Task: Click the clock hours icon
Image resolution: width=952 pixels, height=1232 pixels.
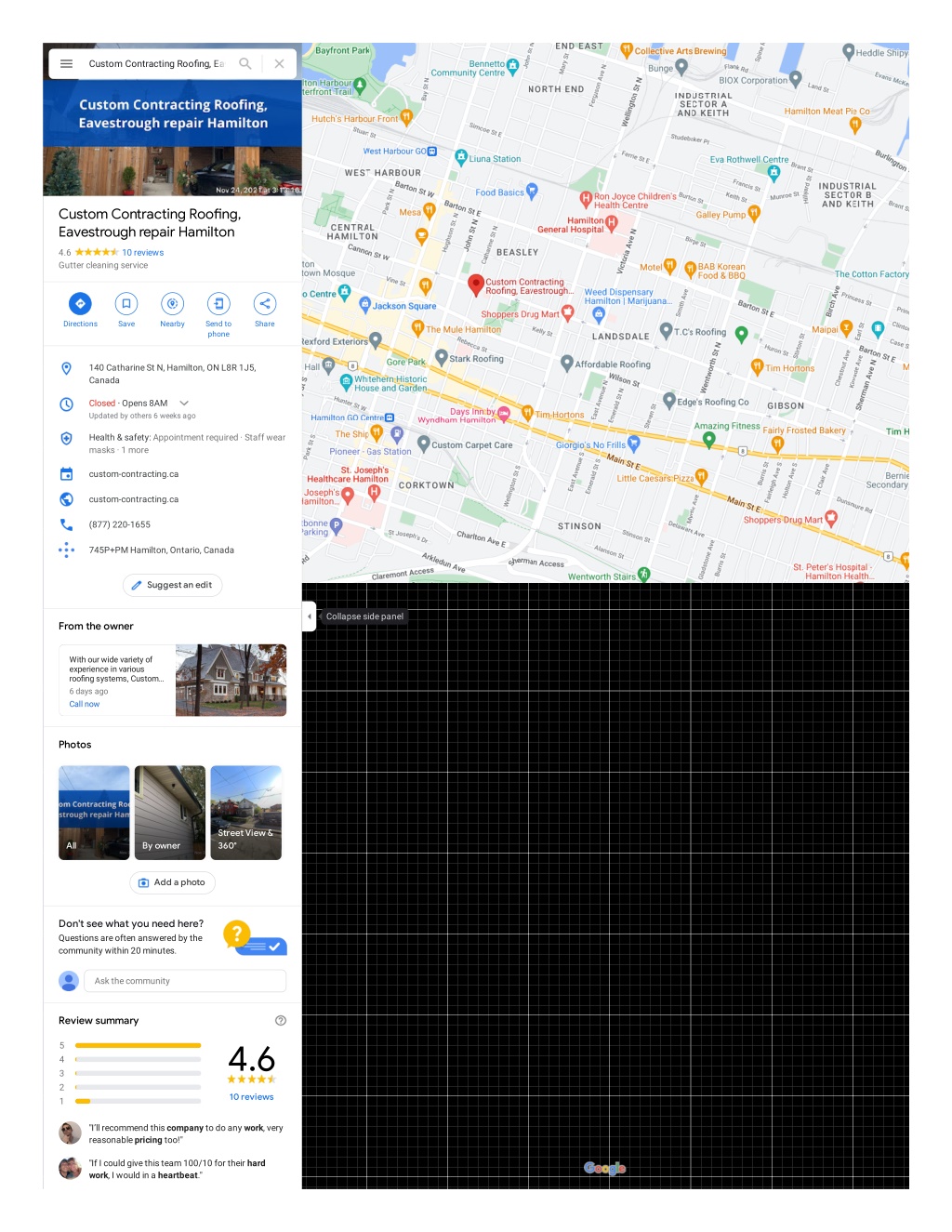Action: tap(66, 404)
